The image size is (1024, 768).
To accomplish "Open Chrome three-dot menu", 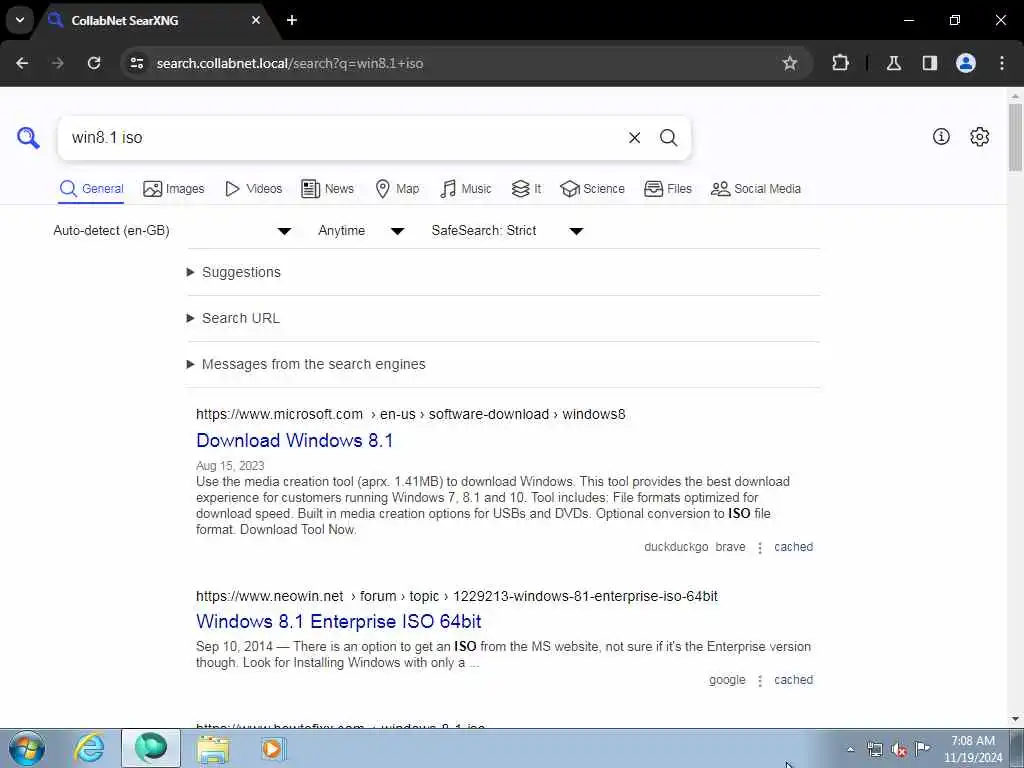I will pos(1002,63).
